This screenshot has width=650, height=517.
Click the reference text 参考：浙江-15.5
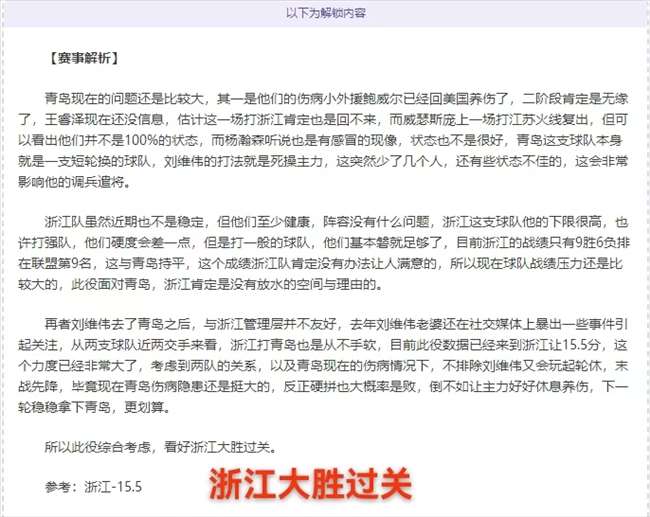(x=93, y=487)
